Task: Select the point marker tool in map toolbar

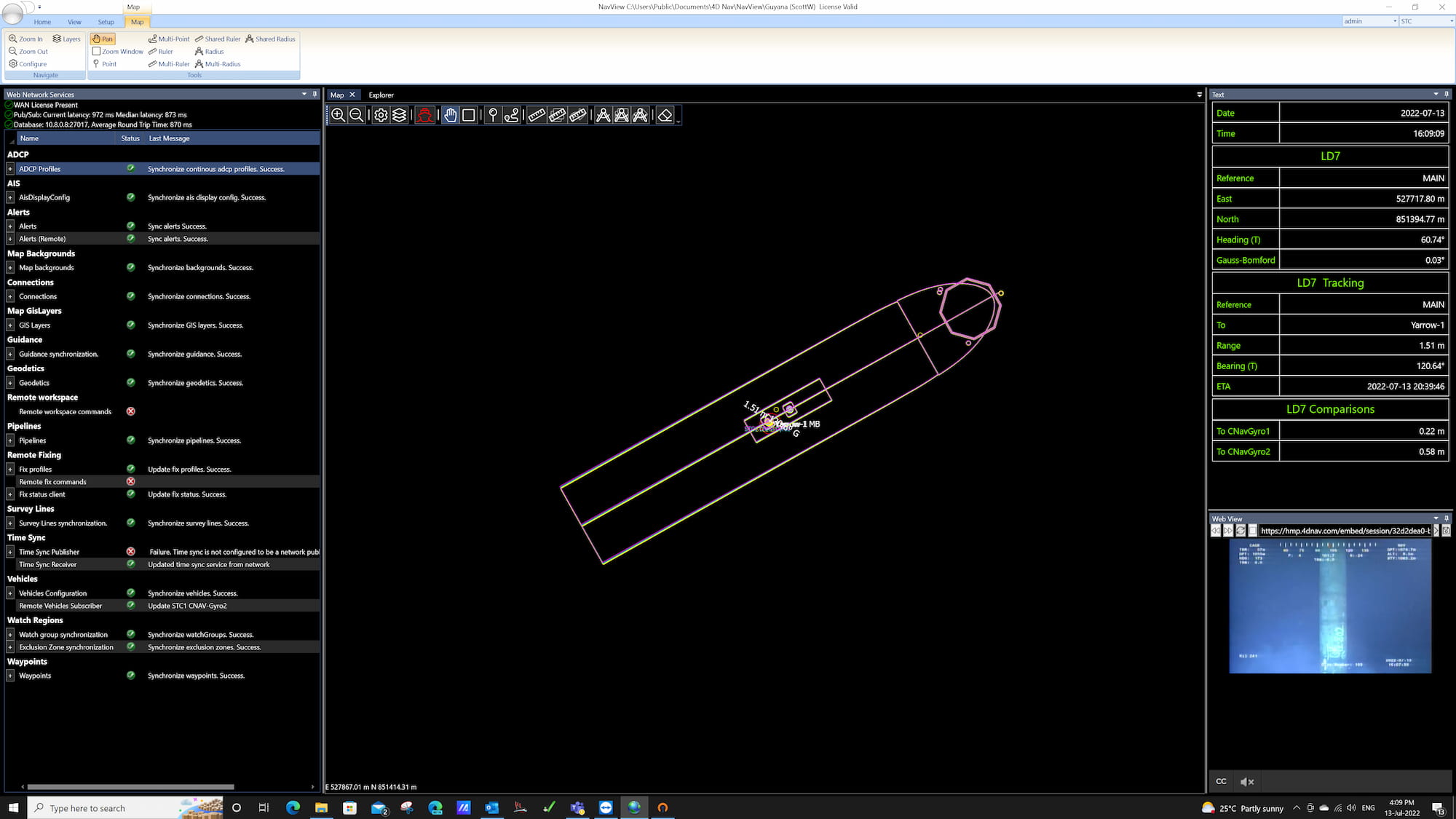Action: point(493,115)
